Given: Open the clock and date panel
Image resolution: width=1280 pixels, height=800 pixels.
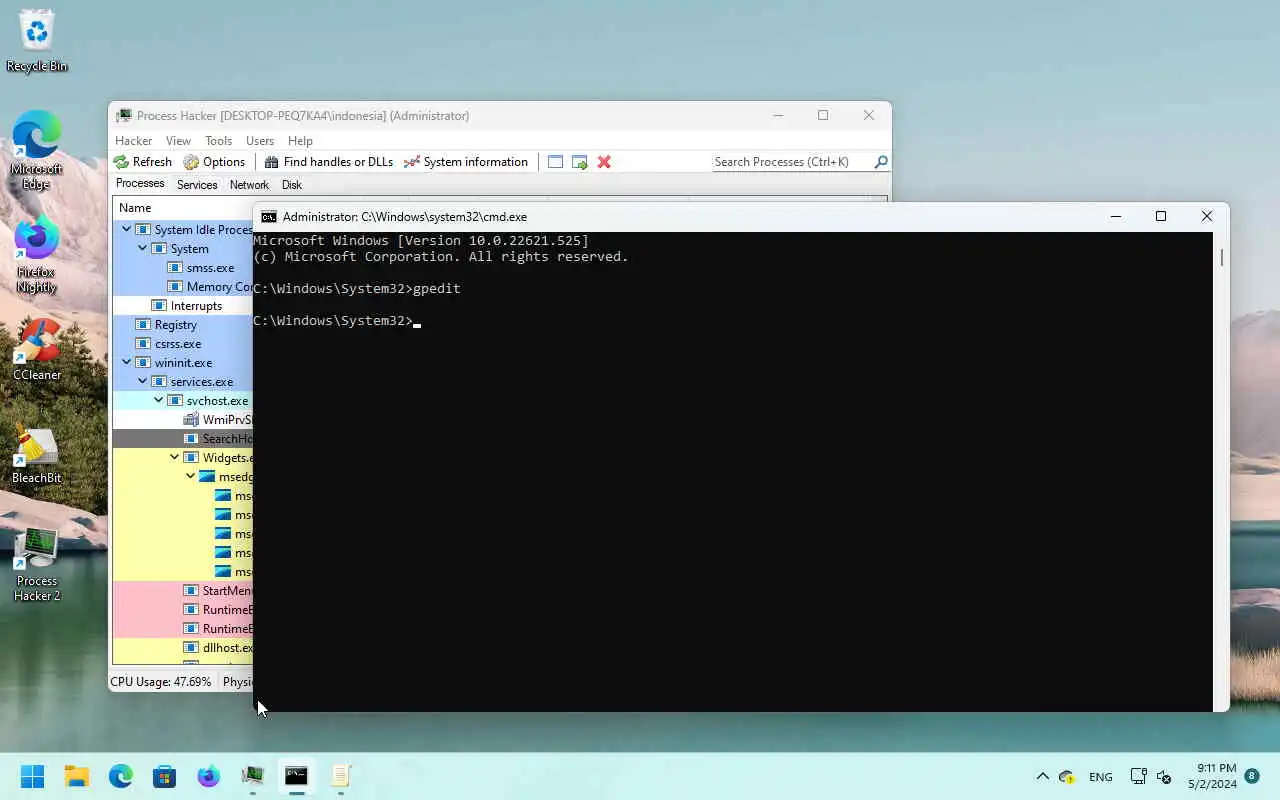Looking at the screenshot, I should coord(1212,776).
